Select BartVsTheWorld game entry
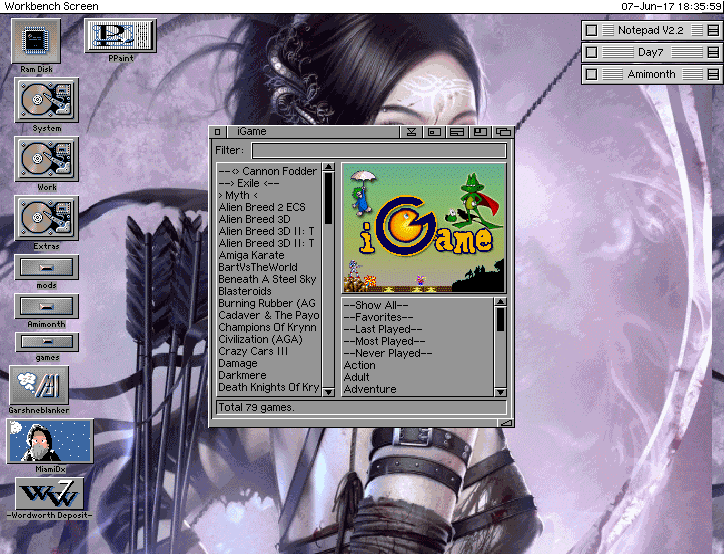The image size is (724, 554). point(269,267)
